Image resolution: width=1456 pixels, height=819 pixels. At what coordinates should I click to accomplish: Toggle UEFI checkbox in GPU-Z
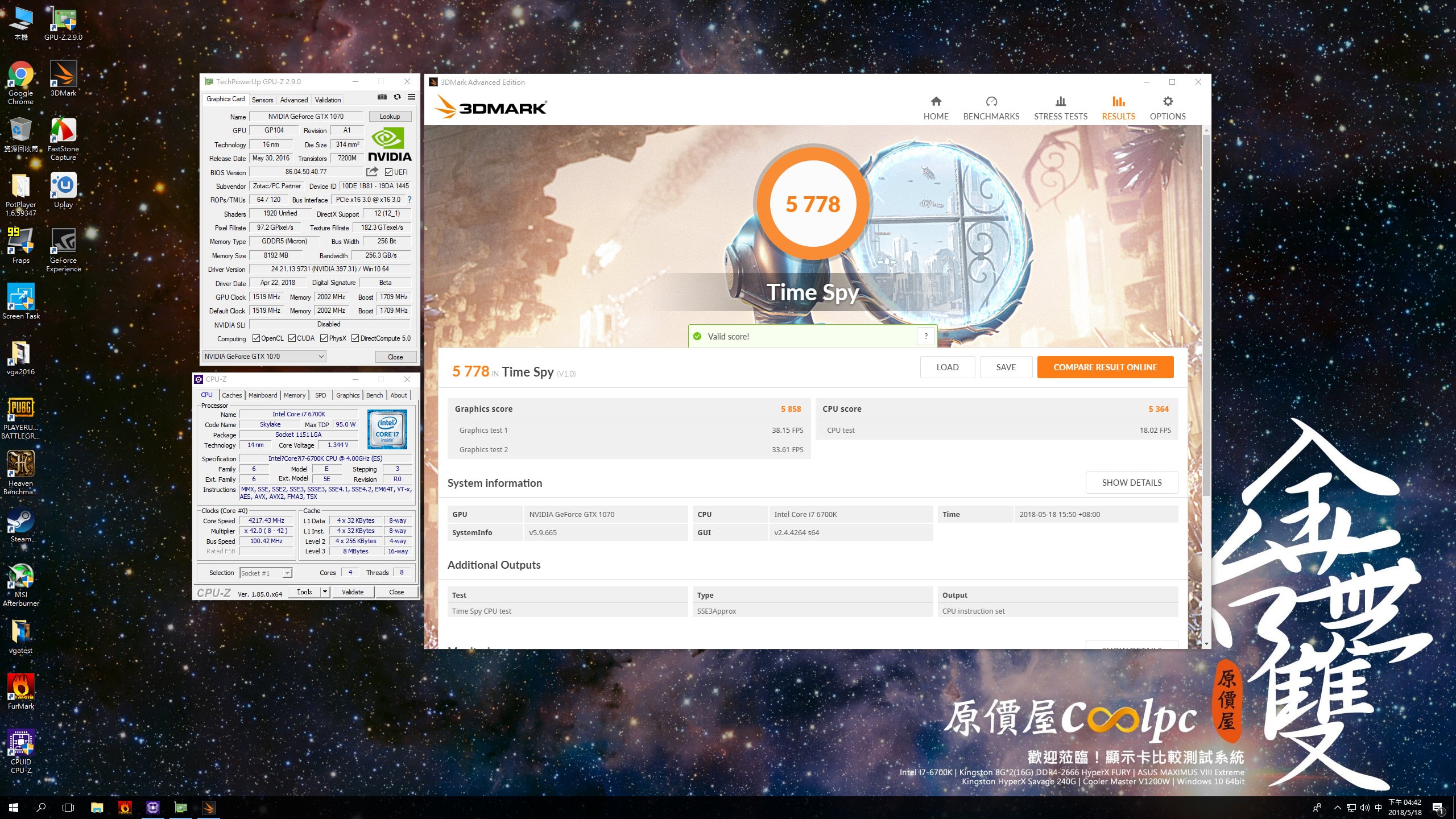click(388, 172)
